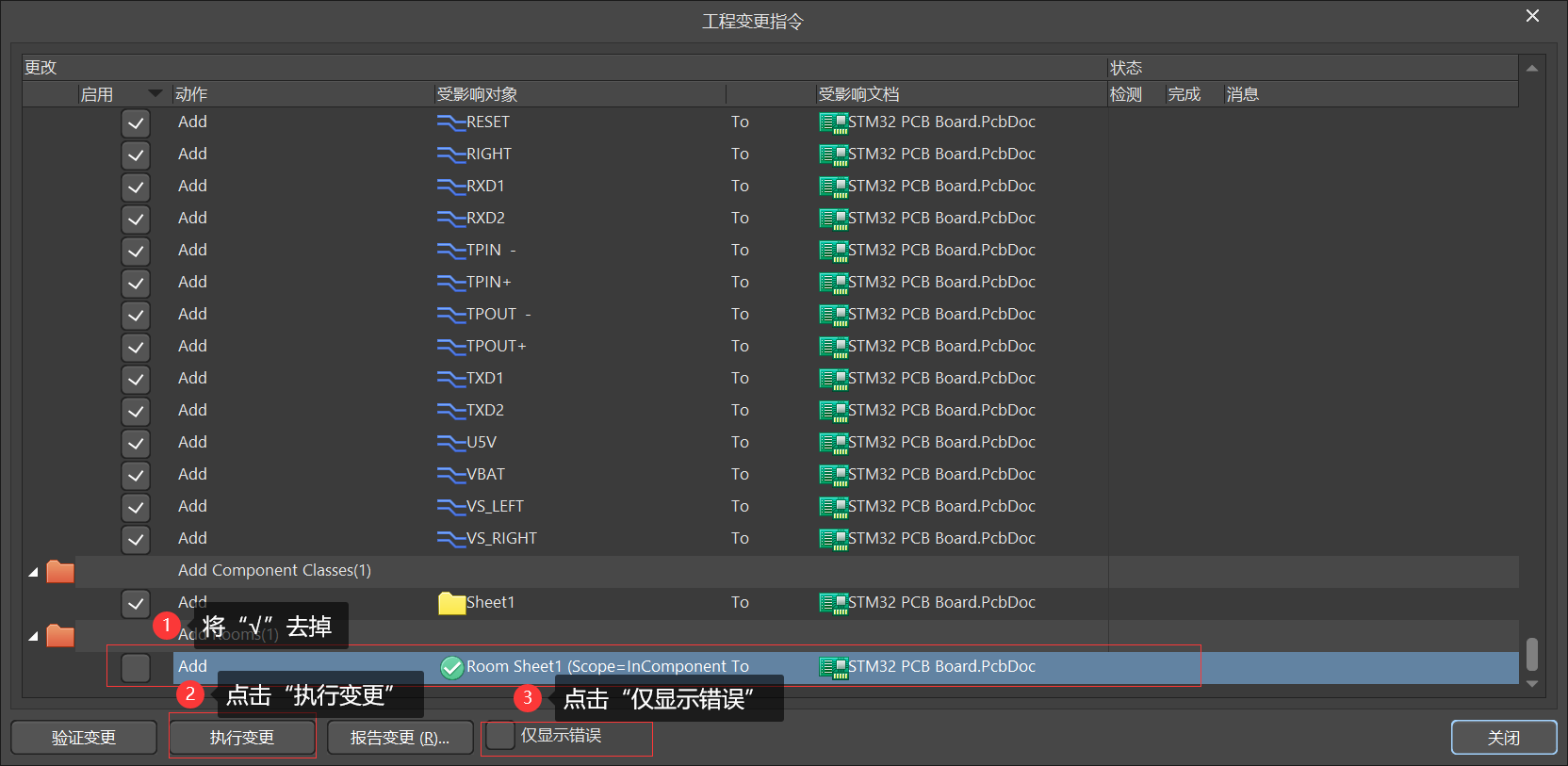The width and height of the screenshot is (1568, 766).
Task: Click the 'Add' action in the TPOUT+ row
Action: click(192, 346)
